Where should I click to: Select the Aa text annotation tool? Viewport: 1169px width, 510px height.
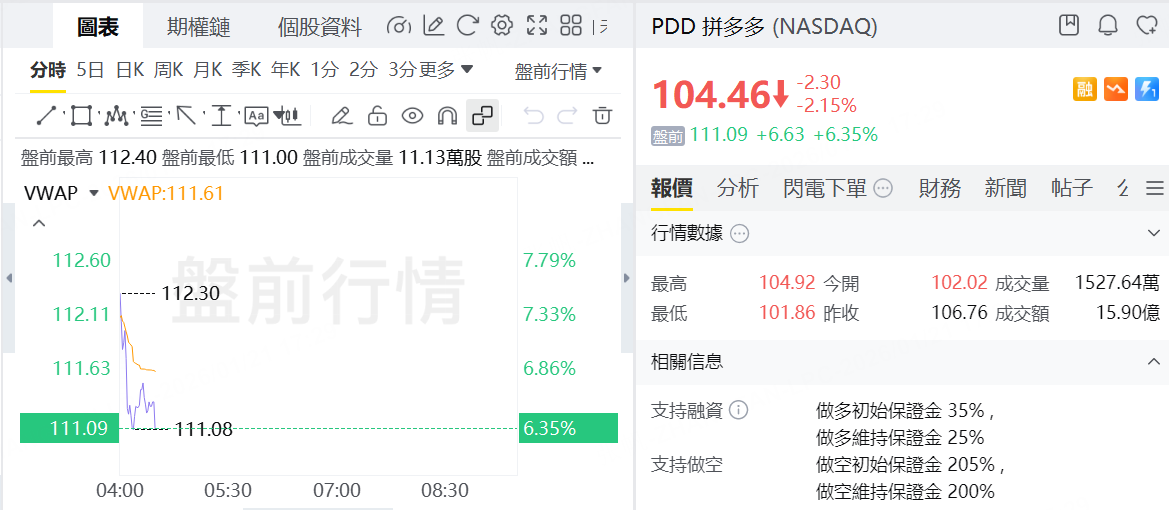[x=256, y=116]
